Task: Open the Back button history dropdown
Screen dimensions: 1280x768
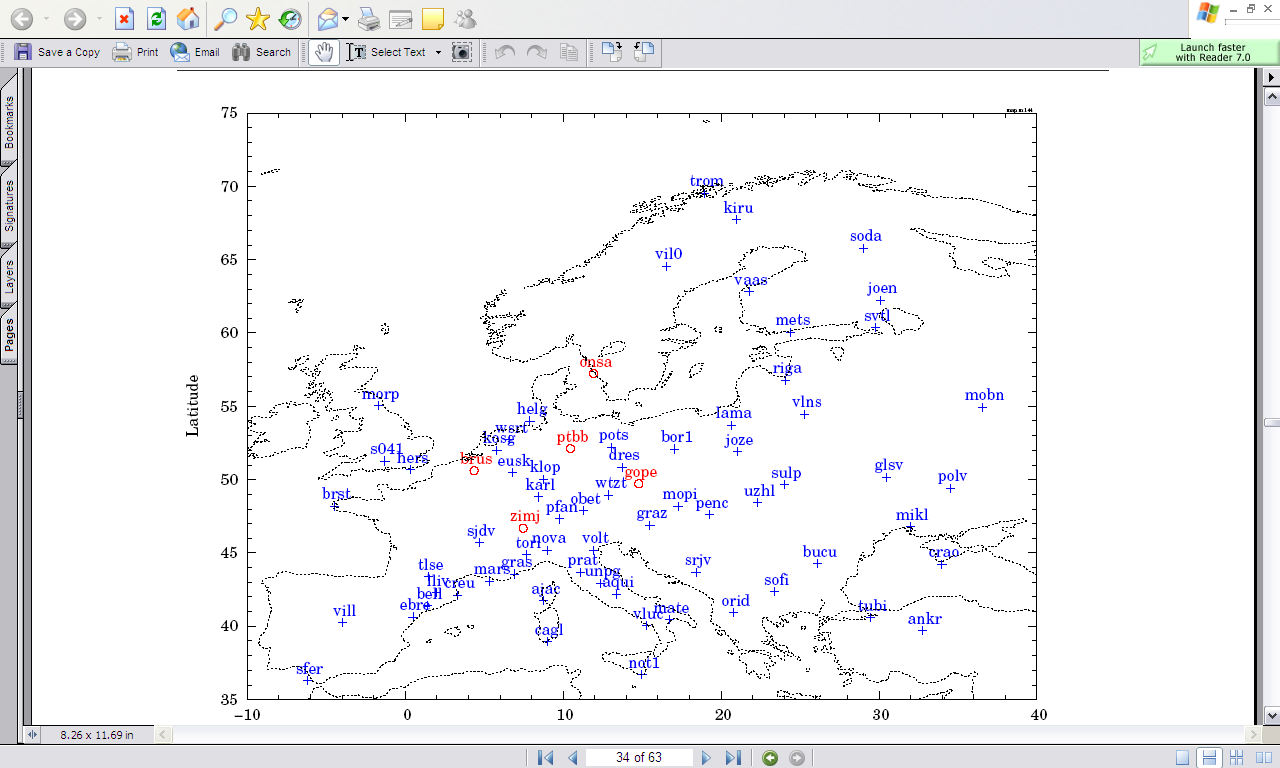Action: pyautogui.click(x=46, y=18)
